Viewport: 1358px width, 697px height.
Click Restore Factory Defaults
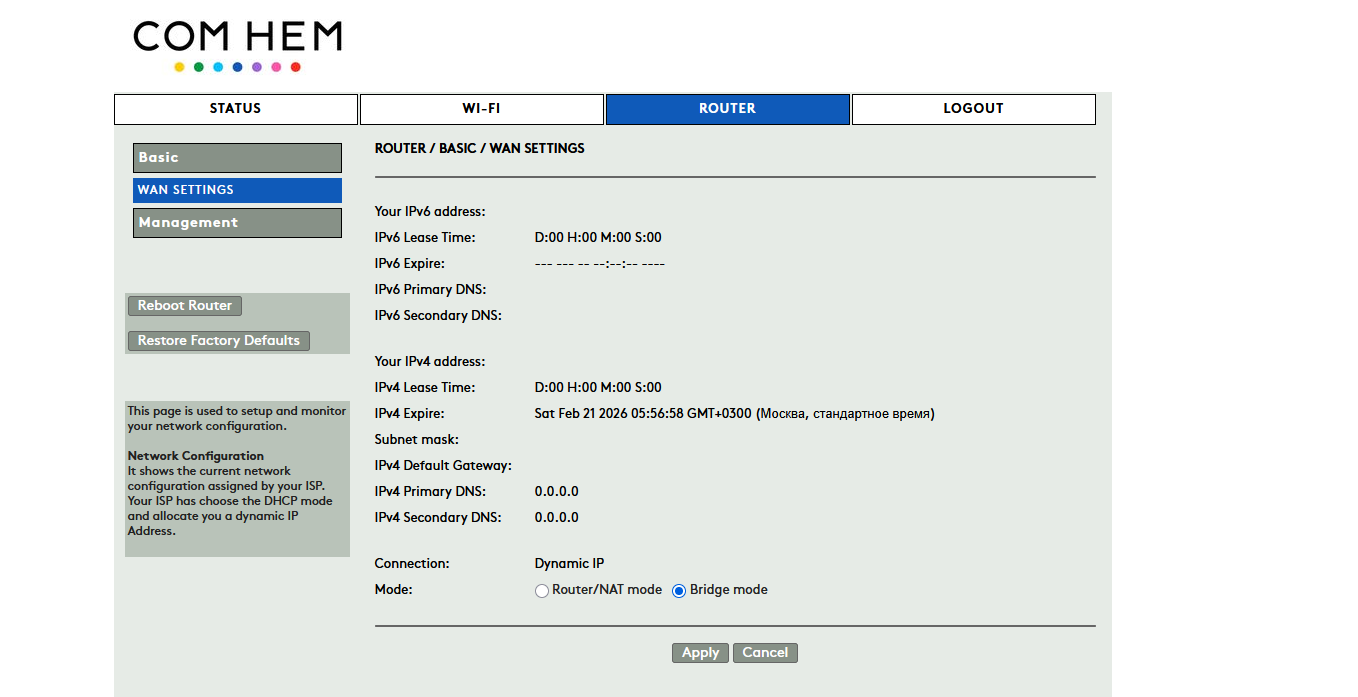pyautogui.click(x=219, y=341)
